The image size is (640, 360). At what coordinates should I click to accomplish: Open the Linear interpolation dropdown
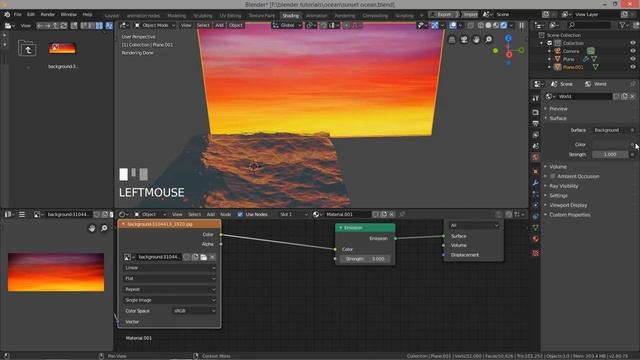tap(169, 268)
